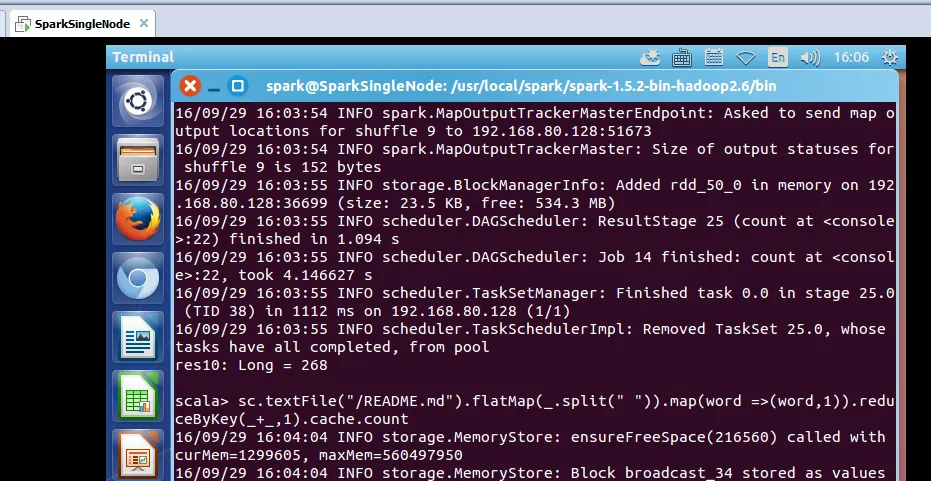Switch to the SparkSingleNode VM tab
This screenshot has height=481, width=931.
point(83,24)
